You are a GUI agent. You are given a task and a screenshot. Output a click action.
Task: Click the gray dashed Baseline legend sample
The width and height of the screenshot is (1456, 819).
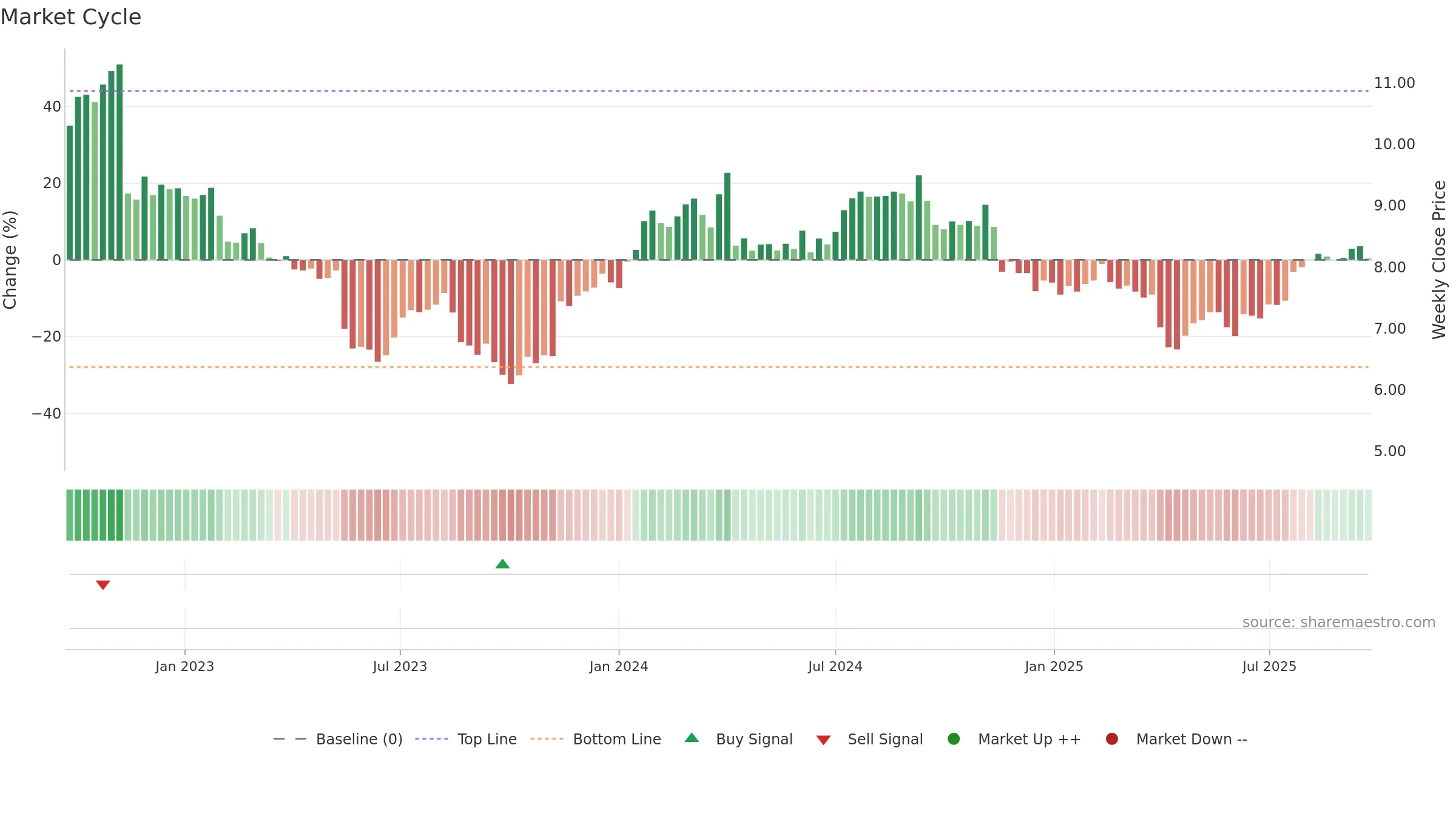290,739
